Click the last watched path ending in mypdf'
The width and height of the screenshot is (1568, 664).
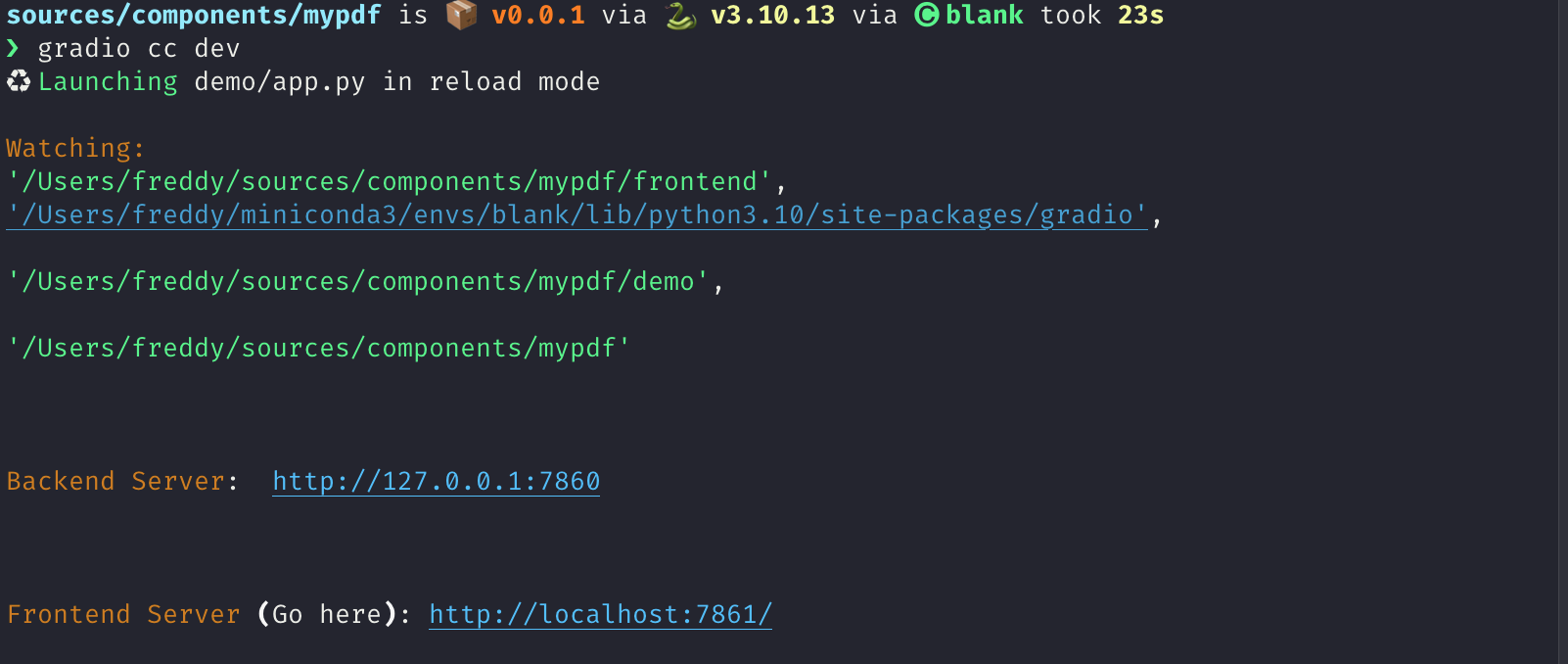[319, 348]
